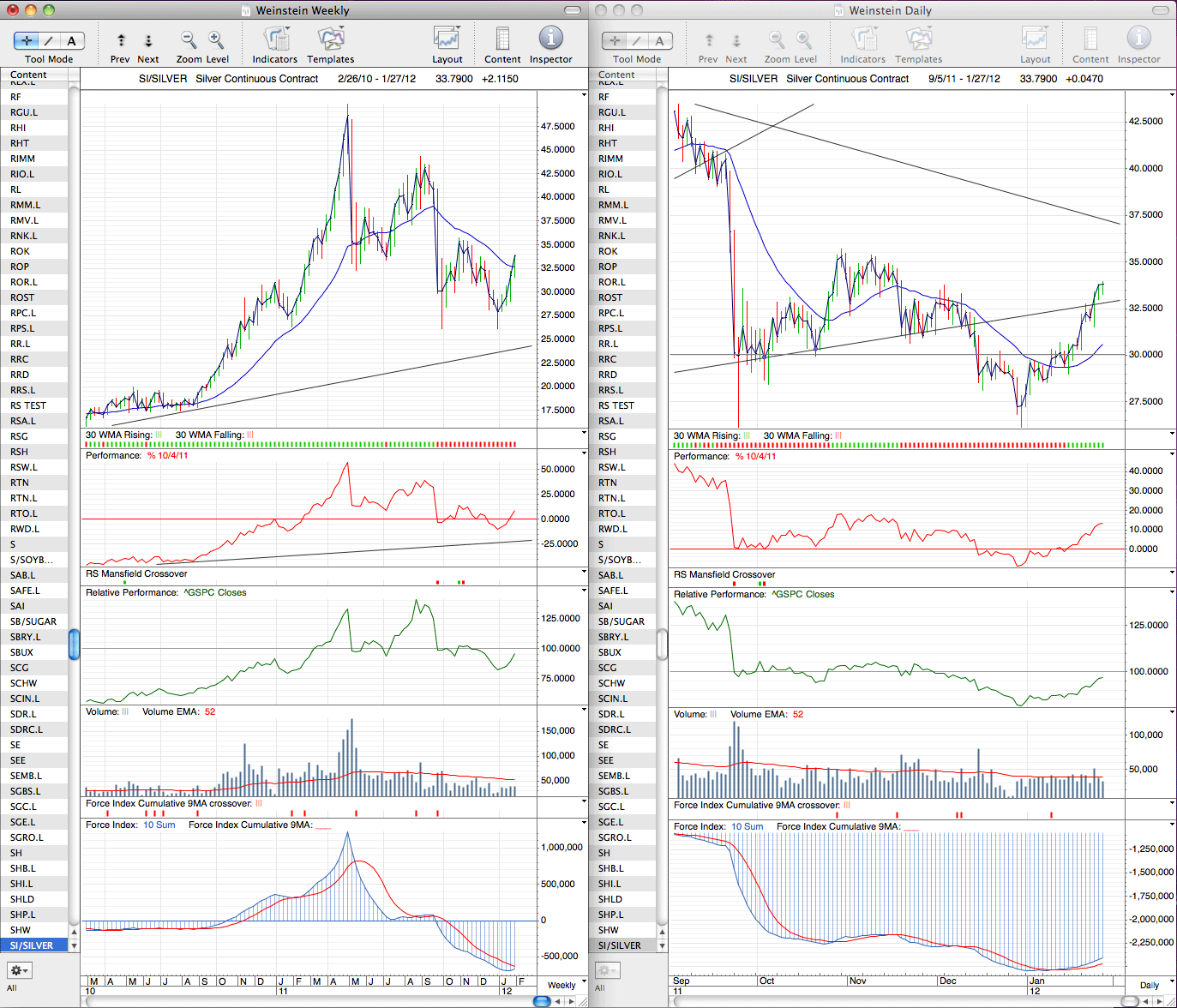Click Daily list vertical scrollbar thumb
1177x1008 pixels.
(663, 645)
